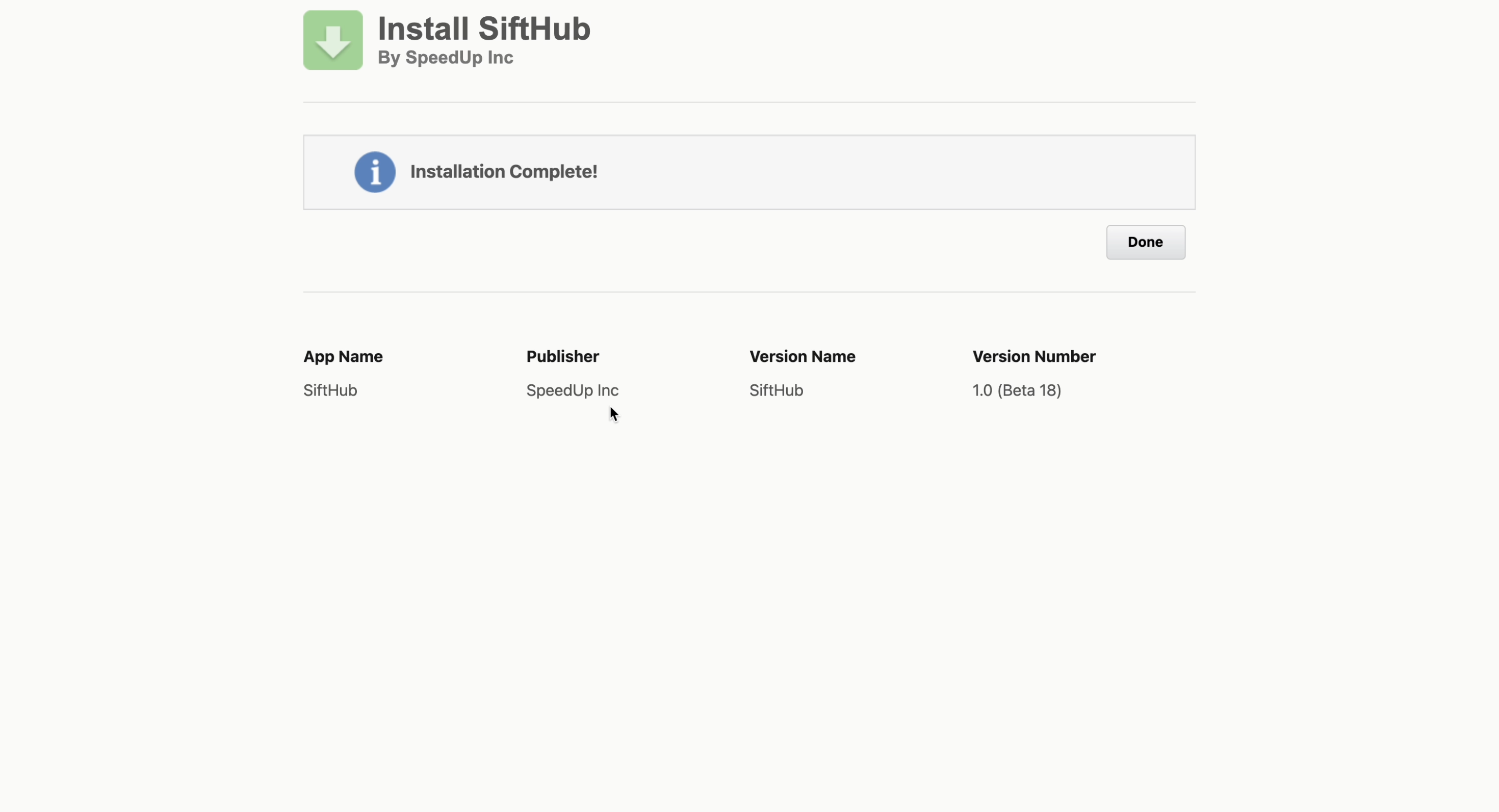1499x812 pixels.
Task: Click the Installation Complete! message text
Action: 503,172
